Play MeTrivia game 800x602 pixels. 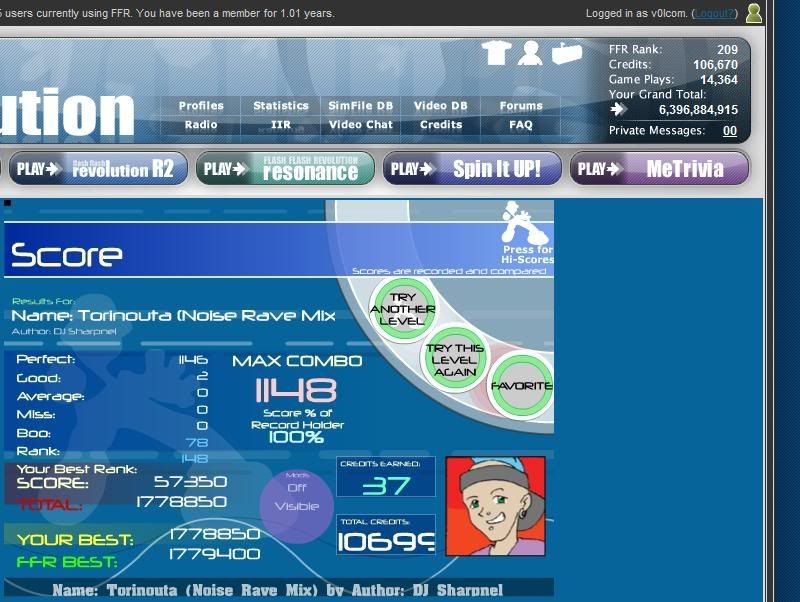pos(659,168)
